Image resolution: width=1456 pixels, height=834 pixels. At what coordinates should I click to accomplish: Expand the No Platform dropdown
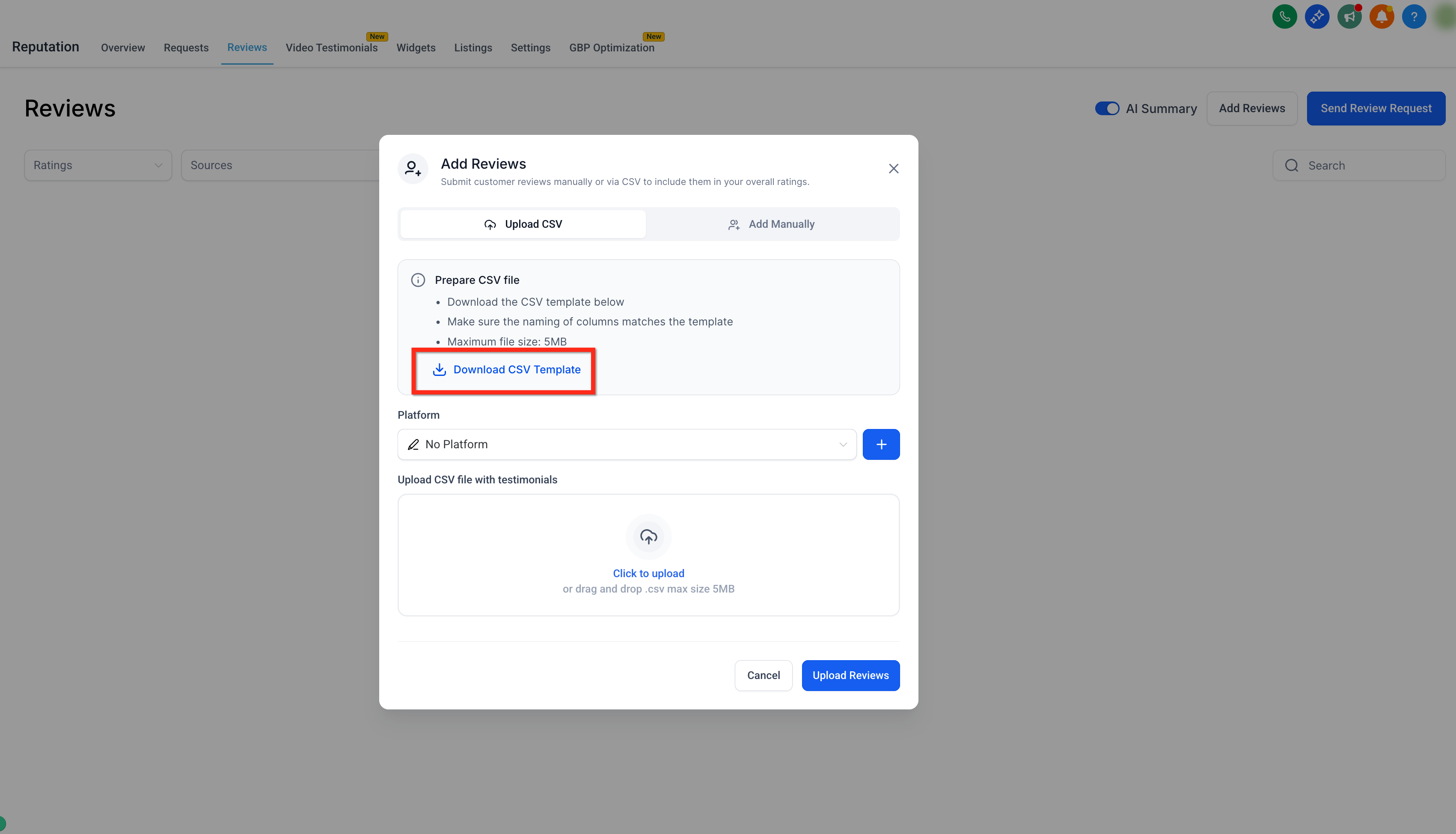pos(627,444)
